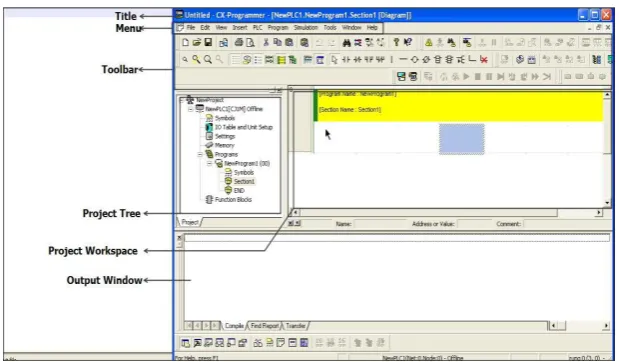Insert a new normally open contact
The image size is (619, 362).
(x=346, y=60)
